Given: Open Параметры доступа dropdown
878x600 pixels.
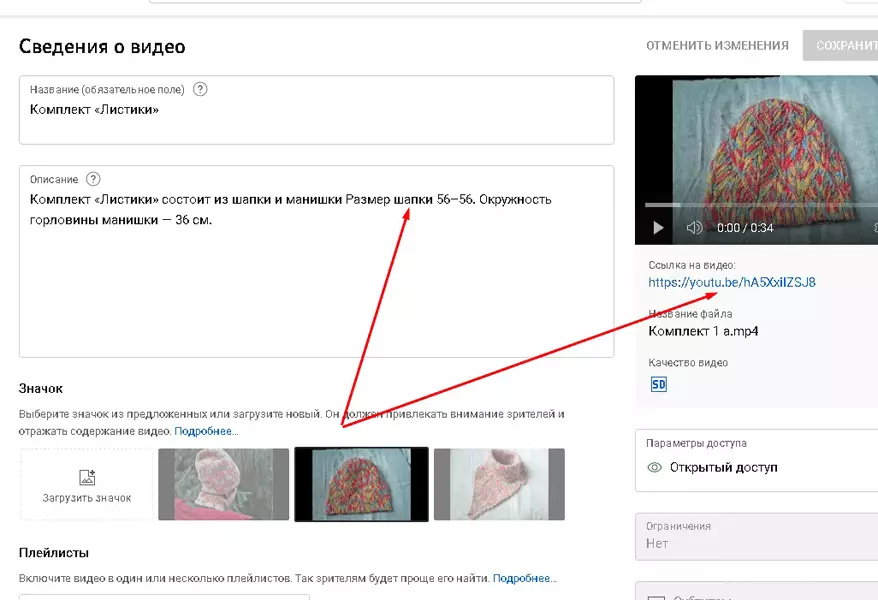Looking at the screenshot, I should tap(756, 460).
